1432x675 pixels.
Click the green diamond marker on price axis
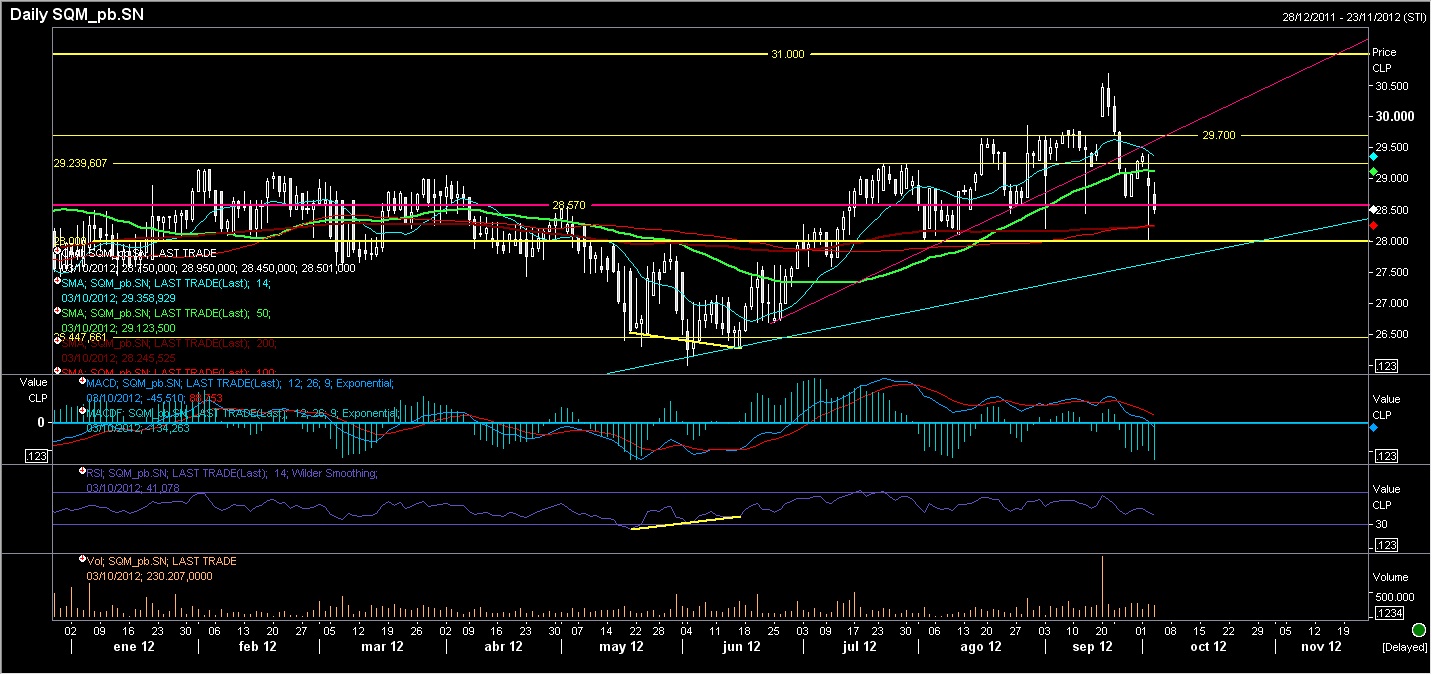click(1373, 172)
